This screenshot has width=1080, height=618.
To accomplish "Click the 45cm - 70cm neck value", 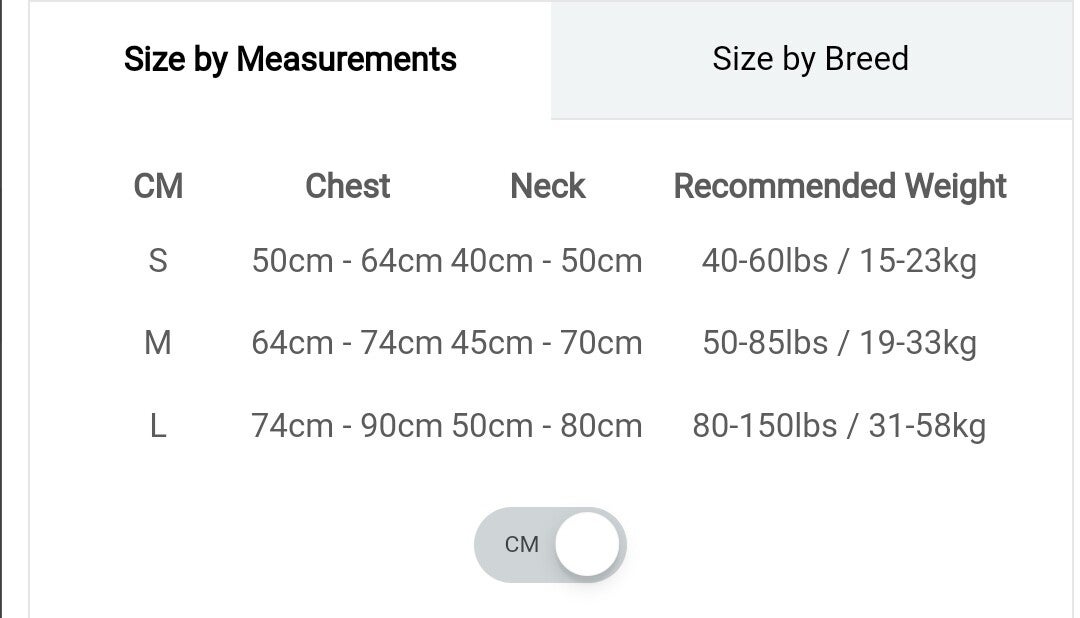I will coord(547,344).
